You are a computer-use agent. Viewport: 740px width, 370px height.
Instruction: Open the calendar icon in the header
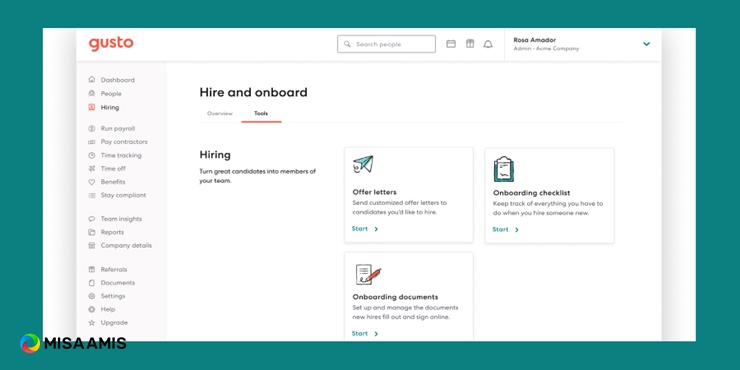pos(451,44)
